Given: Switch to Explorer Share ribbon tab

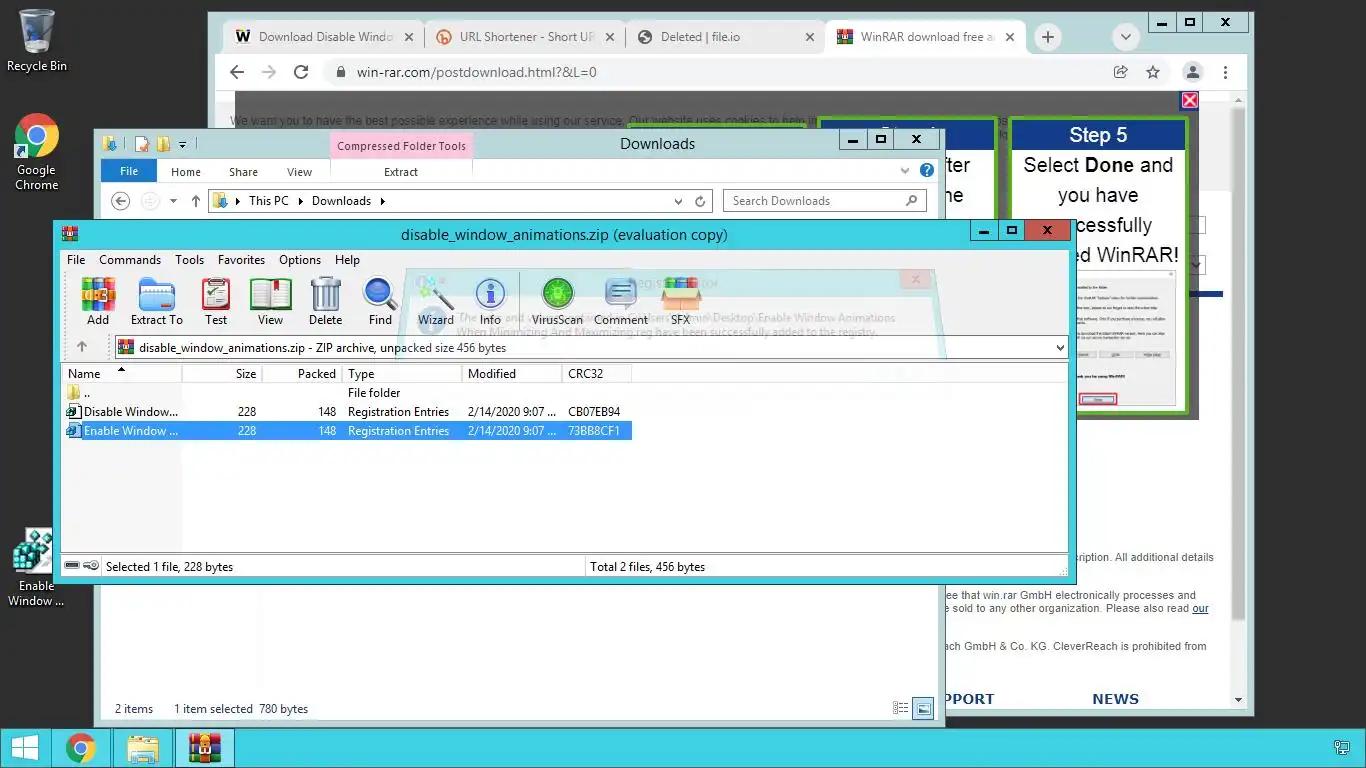Looking at the screenshot, I should pos(243,172).
